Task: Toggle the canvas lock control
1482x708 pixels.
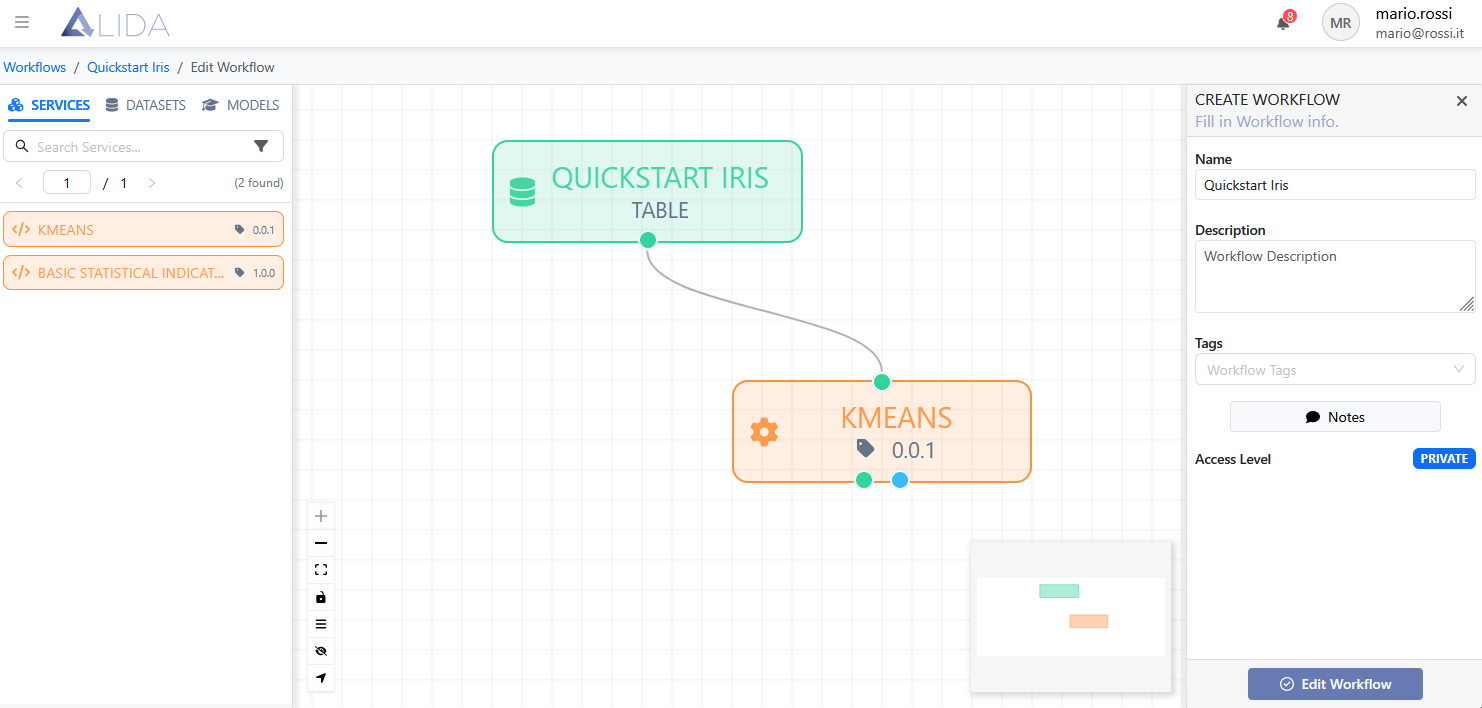Action: coord(321,597)
